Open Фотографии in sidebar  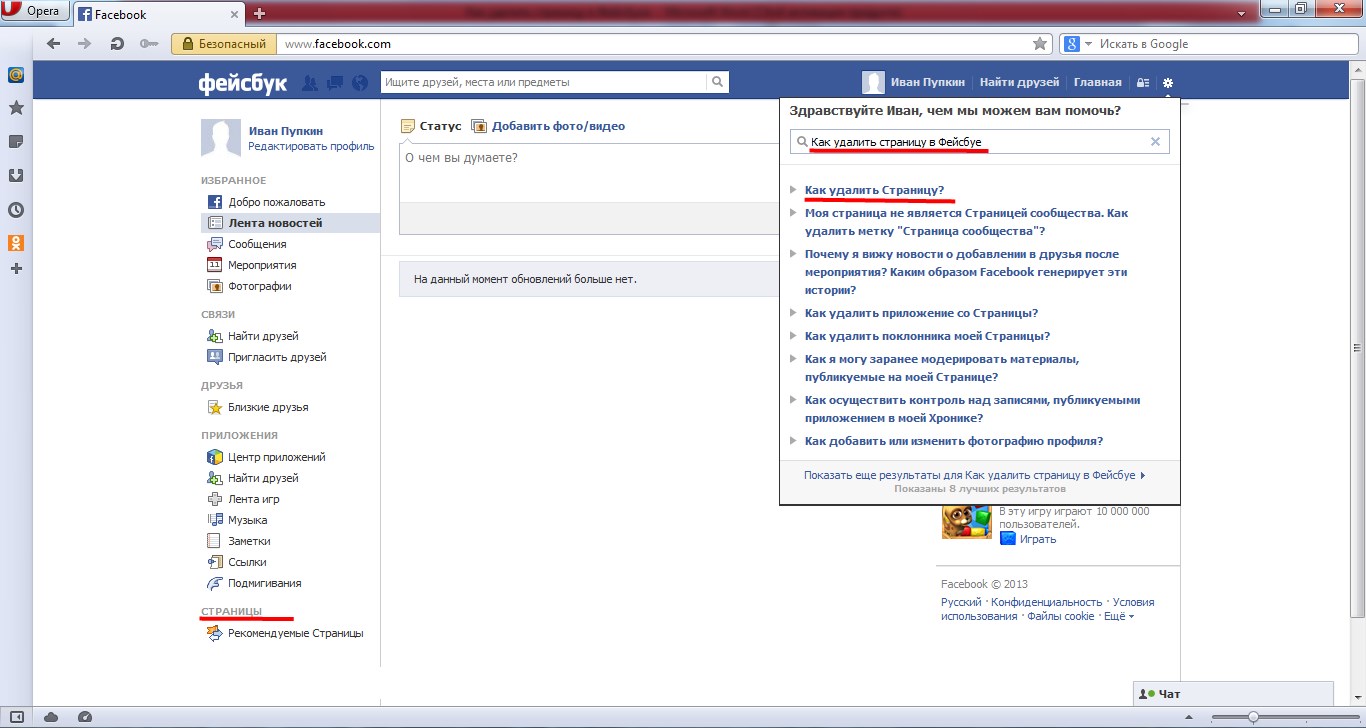[x=249, y=286]
